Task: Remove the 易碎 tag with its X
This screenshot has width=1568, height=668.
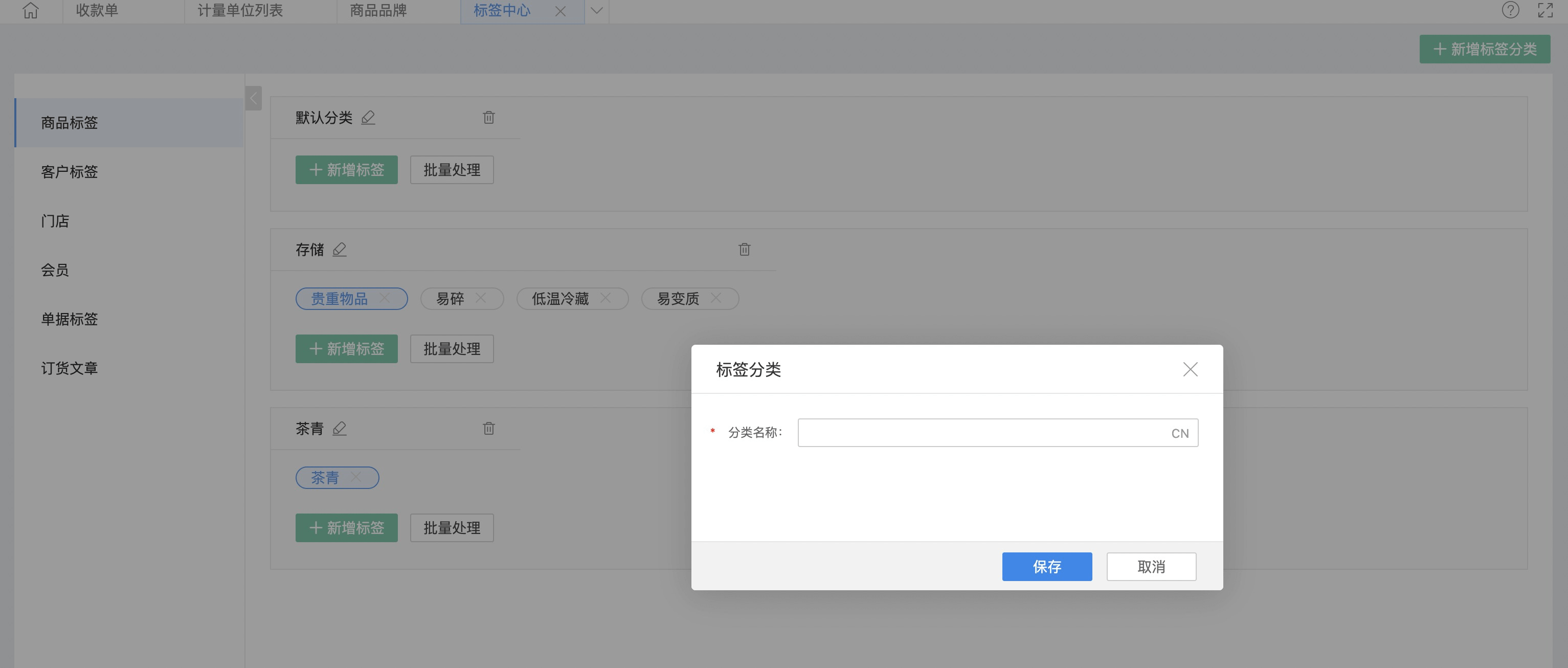Action: click(481, 298)
